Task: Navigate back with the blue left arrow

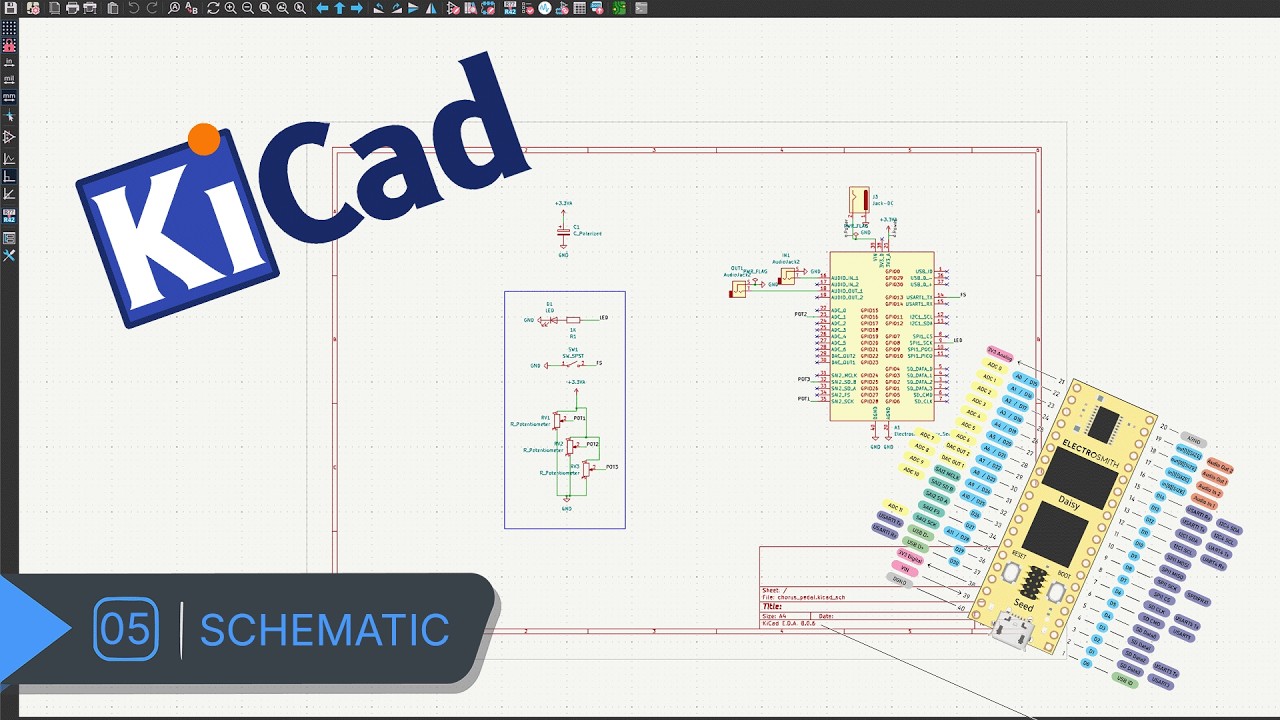Action: 322,8
